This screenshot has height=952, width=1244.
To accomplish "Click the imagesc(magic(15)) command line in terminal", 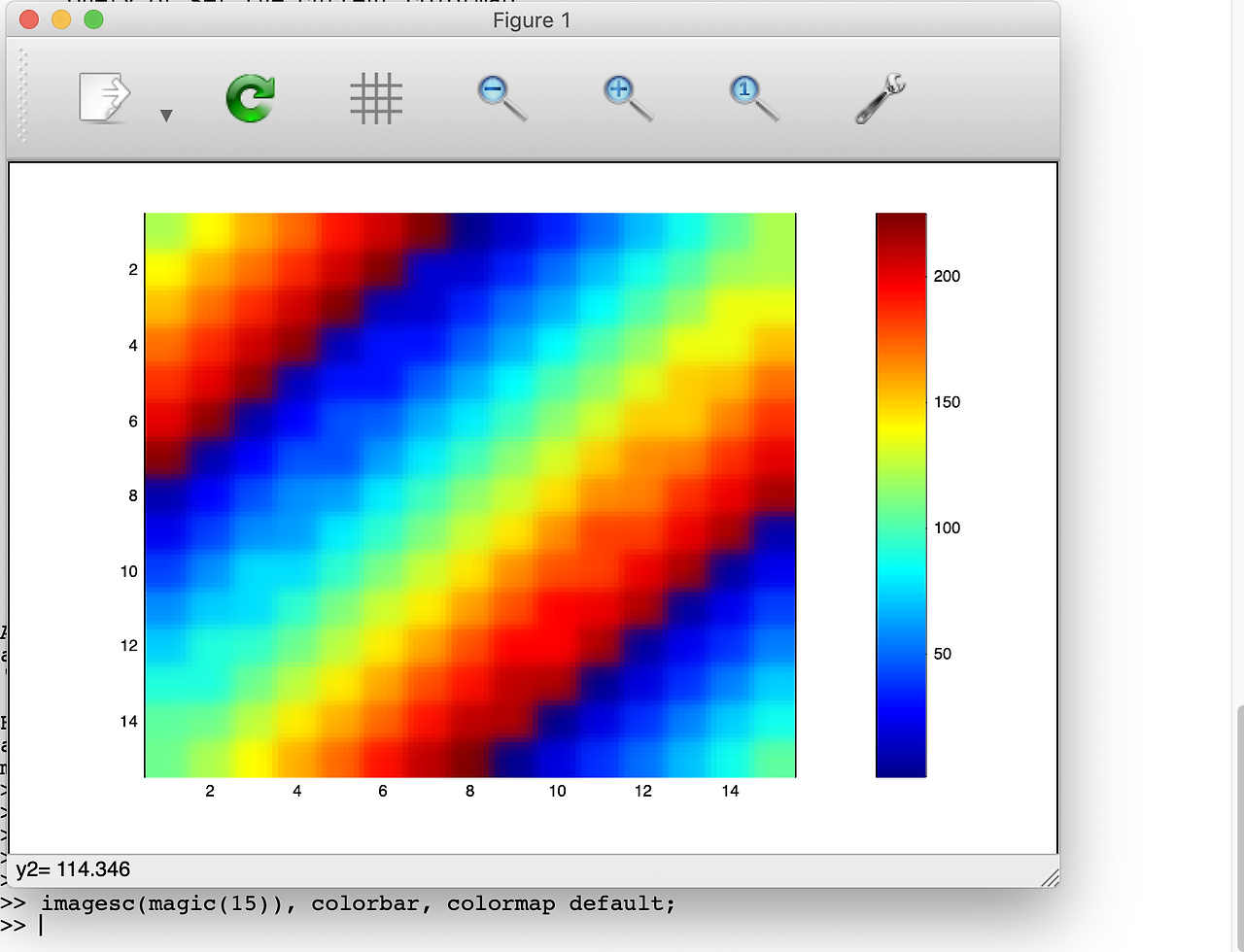I will pyautogui.click(x=337, y=903).
